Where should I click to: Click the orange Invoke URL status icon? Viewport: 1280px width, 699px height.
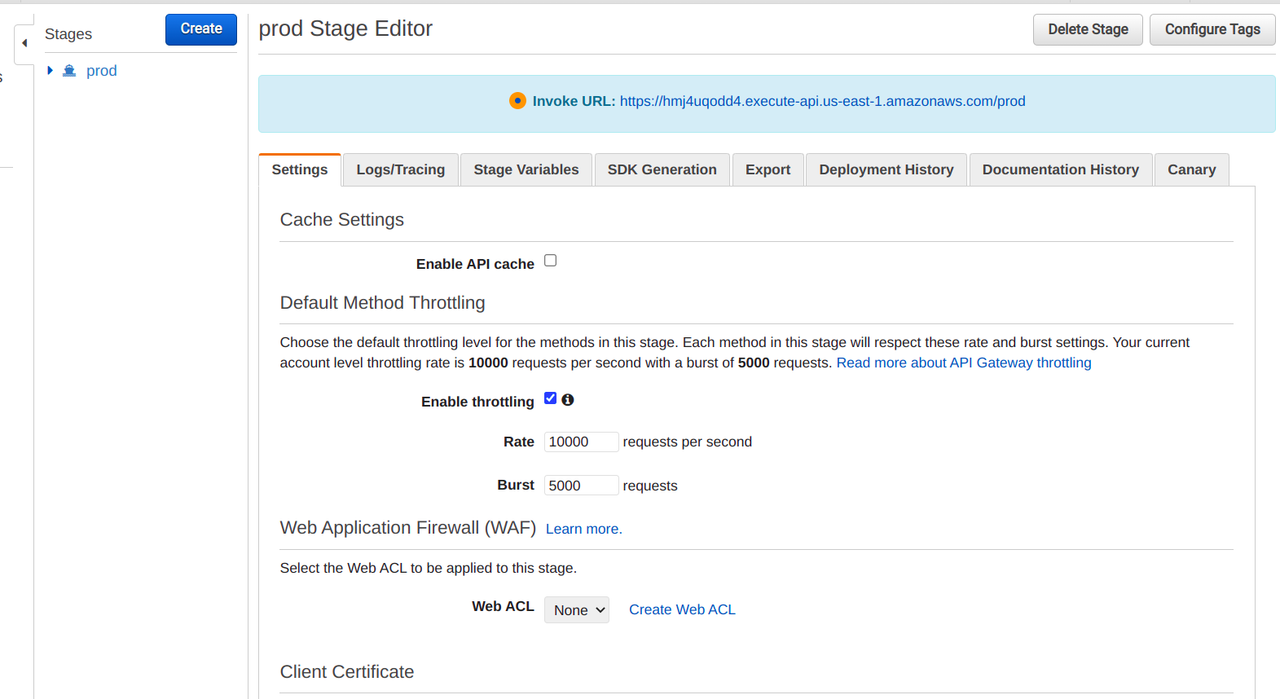pyautogui.click(x=517, y=101)
